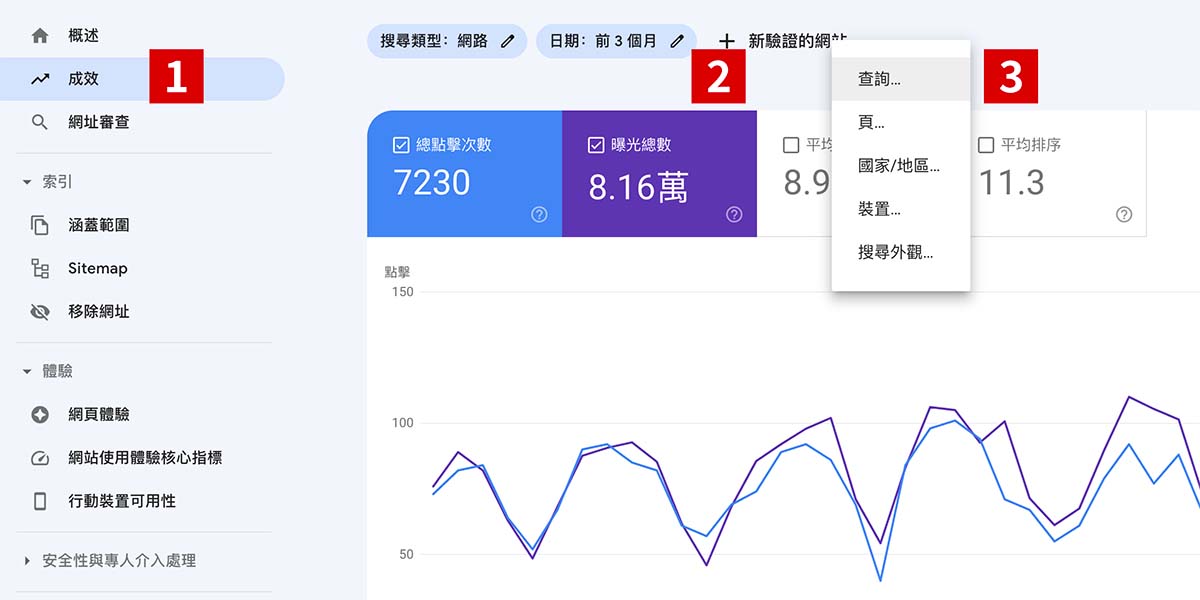Viewport: 1200px width, 600px height.
Task: Uncheck the 曝光總數 checkbox
Action: tap(596, 146)
